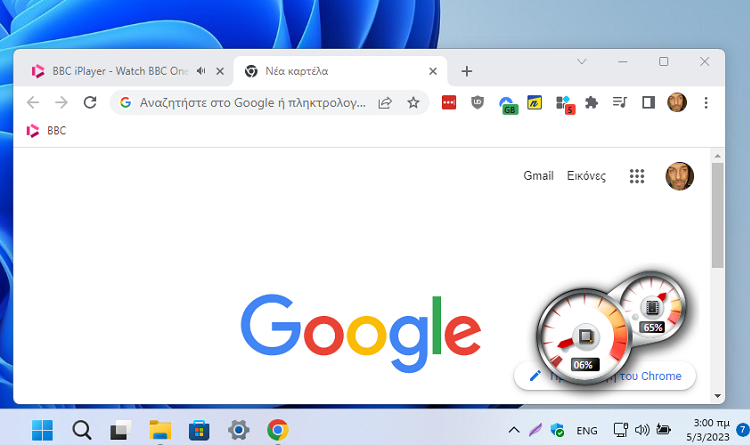Reload the current page
Screen dimensions: 750x445
90,102
